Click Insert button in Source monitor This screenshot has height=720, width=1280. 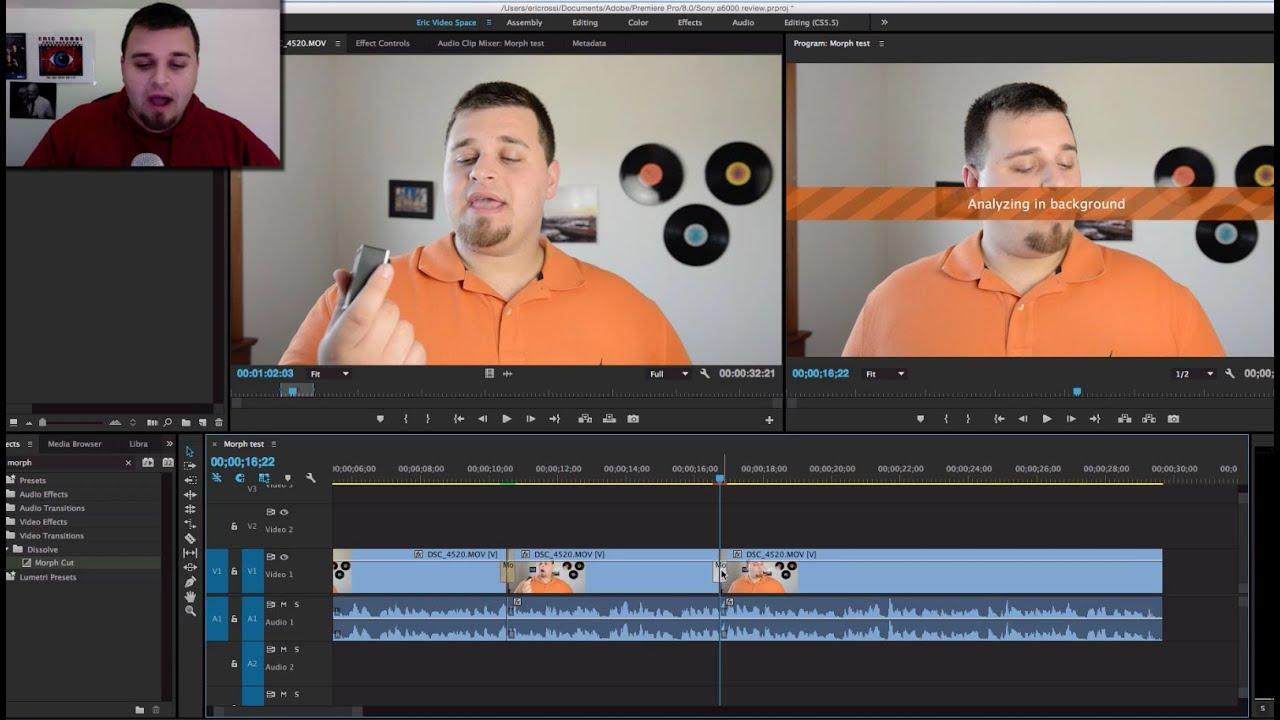[585, 419]
